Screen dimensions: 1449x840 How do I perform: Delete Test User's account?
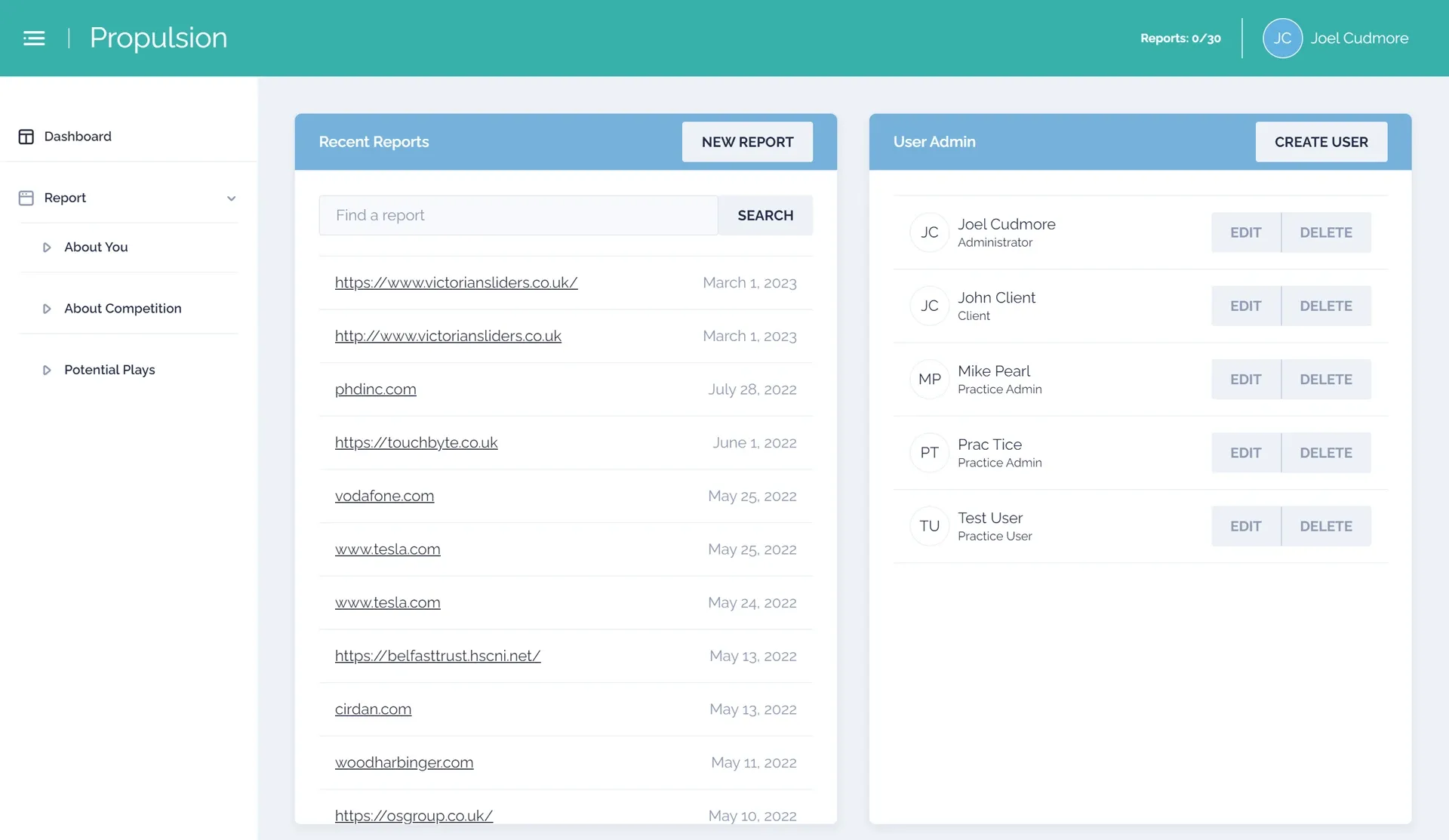(x=1326, y=526)
